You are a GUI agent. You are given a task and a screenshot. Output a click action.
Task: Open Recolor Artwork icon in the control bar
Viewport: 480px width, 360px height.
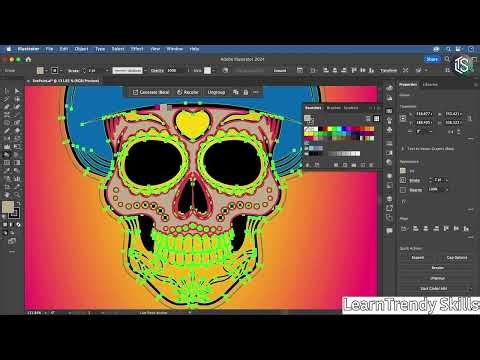point(226,70)
